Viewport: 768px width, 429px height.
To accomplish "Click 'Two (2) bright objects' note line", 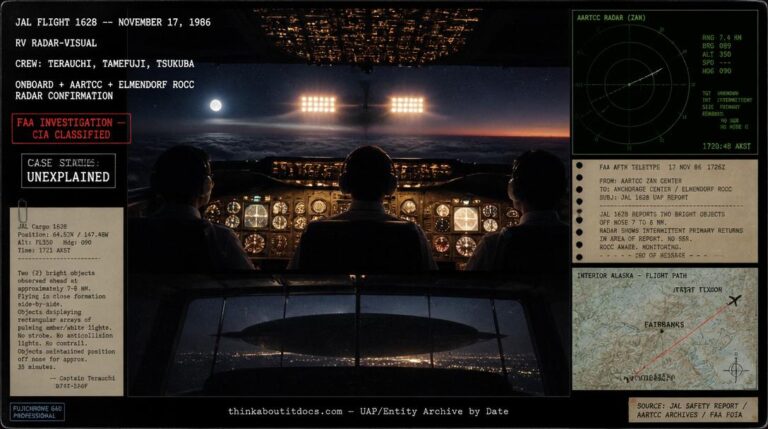I will pos(56,273).
